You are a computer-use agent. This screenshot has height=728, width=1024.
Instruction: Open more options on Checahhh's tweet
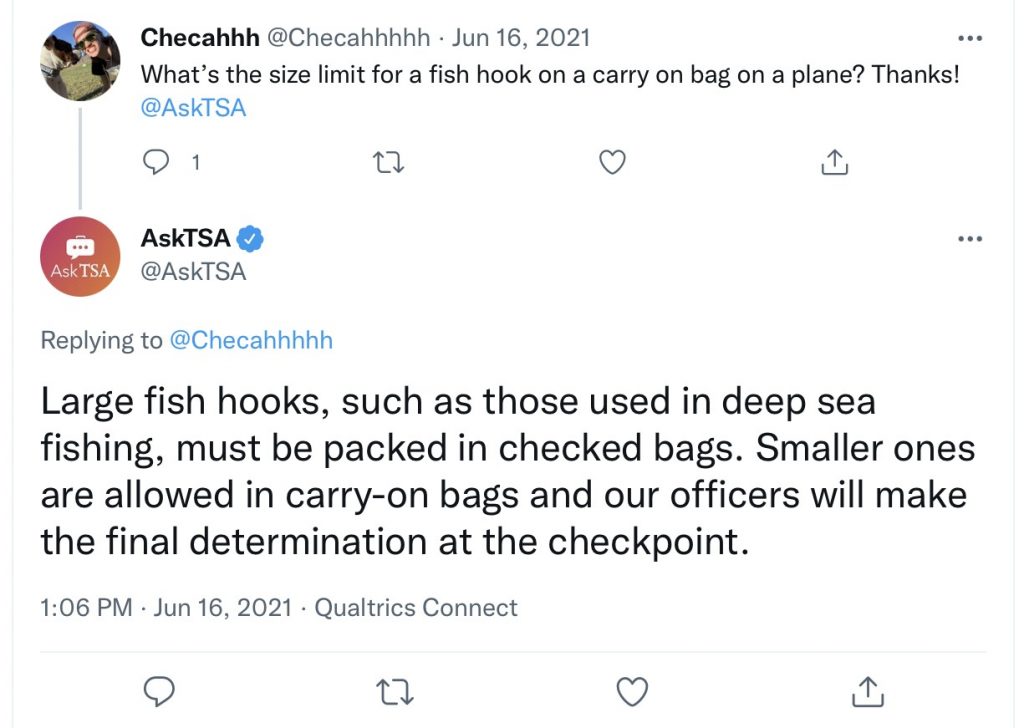[x=970, y=38]
